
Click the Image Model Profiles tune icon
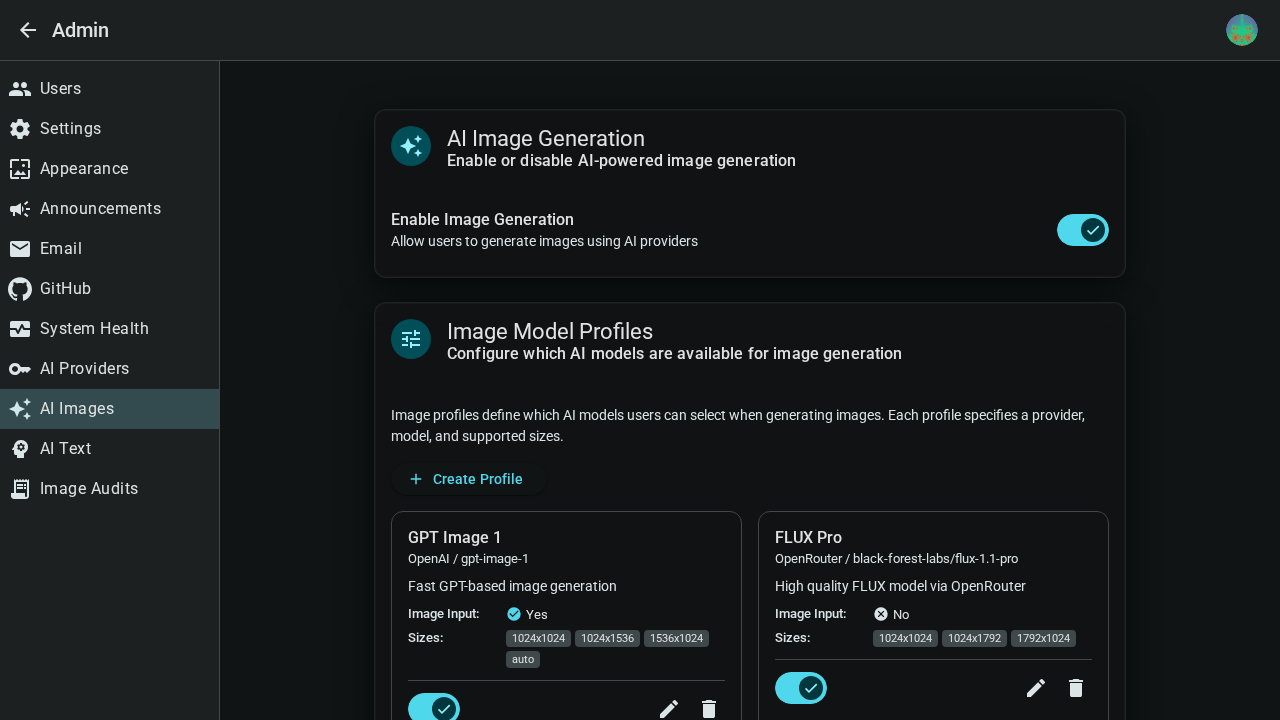pos(411,339)
